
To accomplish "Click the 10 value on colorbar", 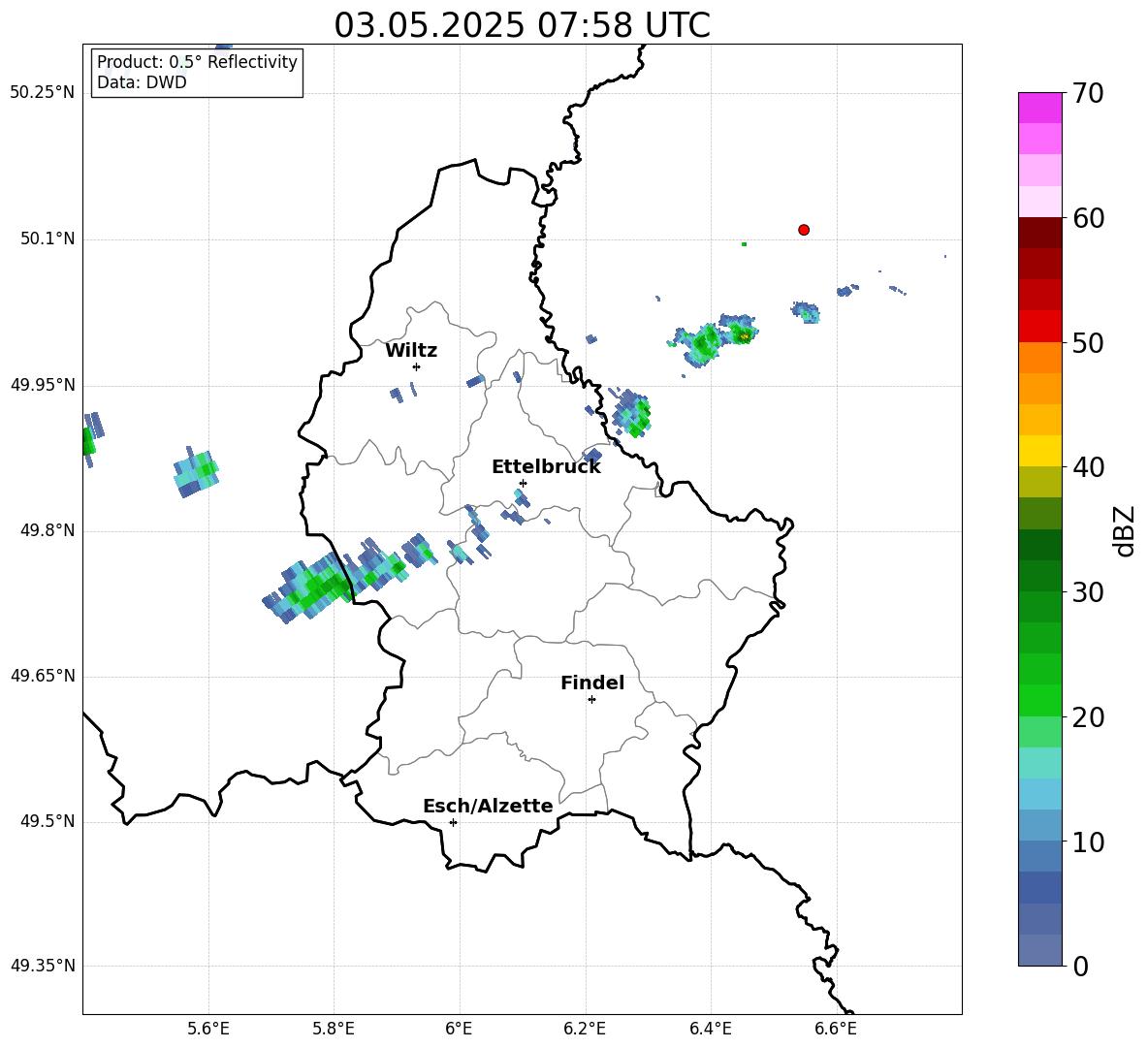I will click(x=1088, y=842).
